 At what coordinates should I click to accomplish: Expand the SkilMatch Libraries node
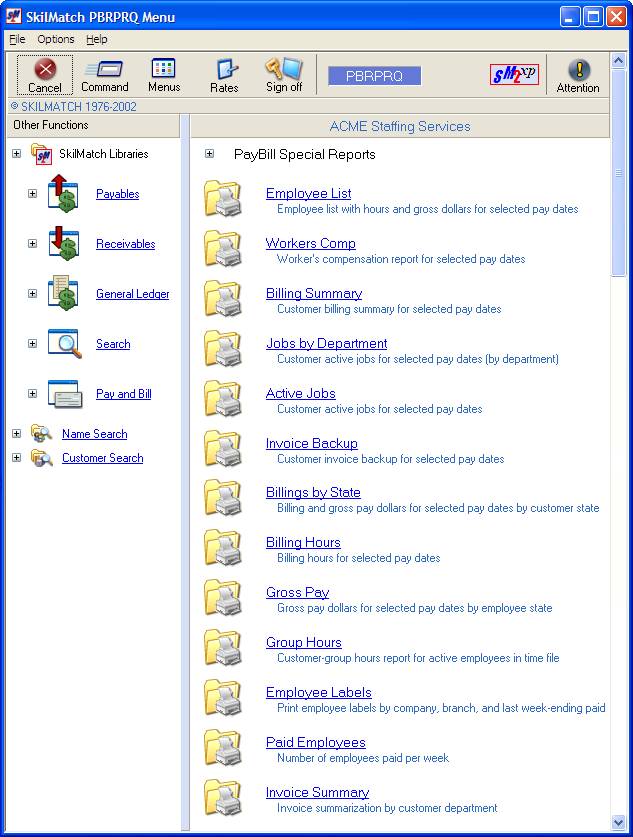pyautogui.click(x=17, y=154)
